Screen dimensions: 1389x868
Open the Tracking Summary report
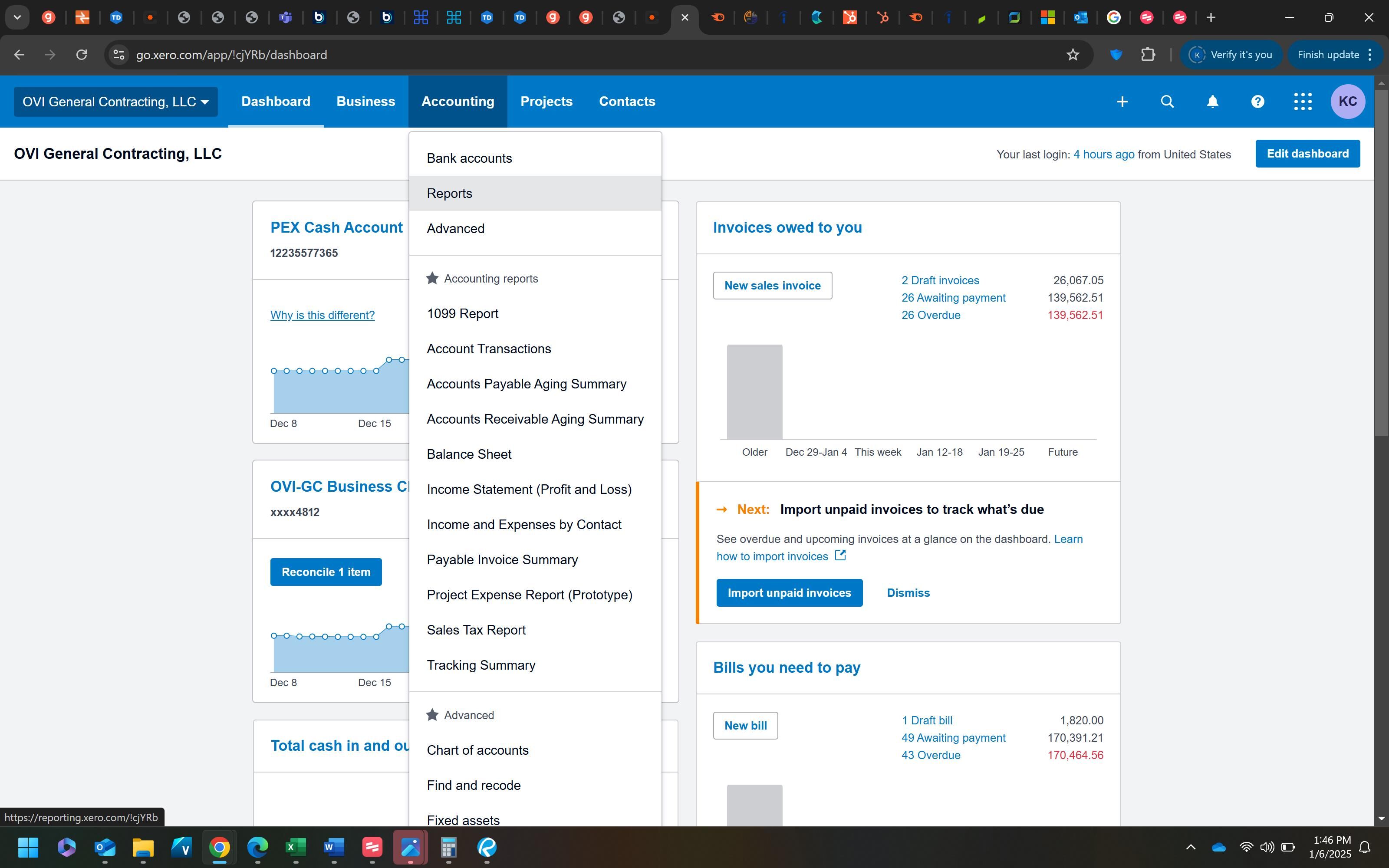tap(535, 665)
